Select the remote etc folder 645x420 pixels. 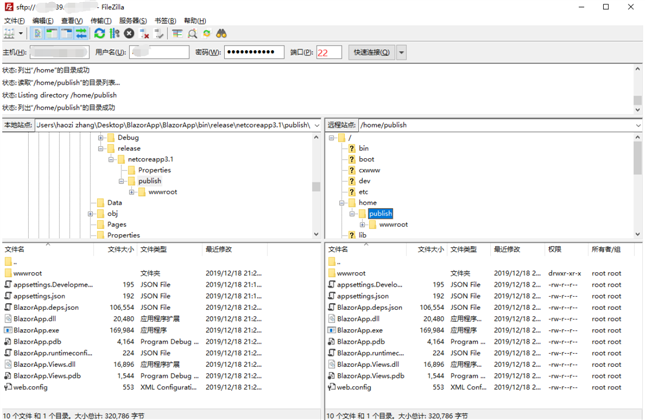tap(363, 192)
